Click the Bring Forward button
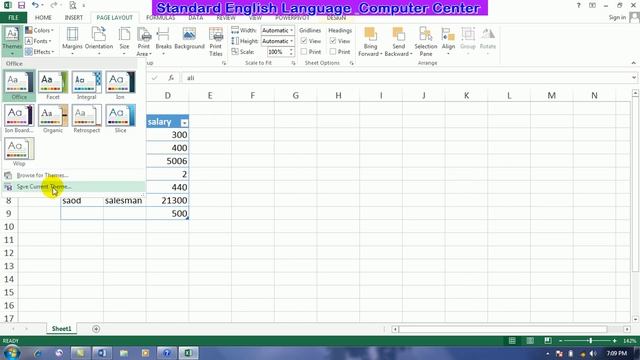The image size is (640, 360). 370,41
